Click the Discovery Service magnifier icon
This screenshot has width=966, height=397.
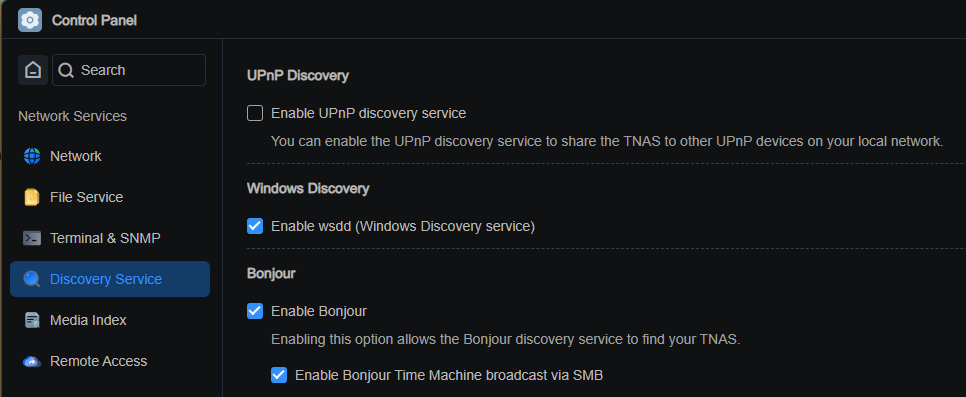coord(31,279)
